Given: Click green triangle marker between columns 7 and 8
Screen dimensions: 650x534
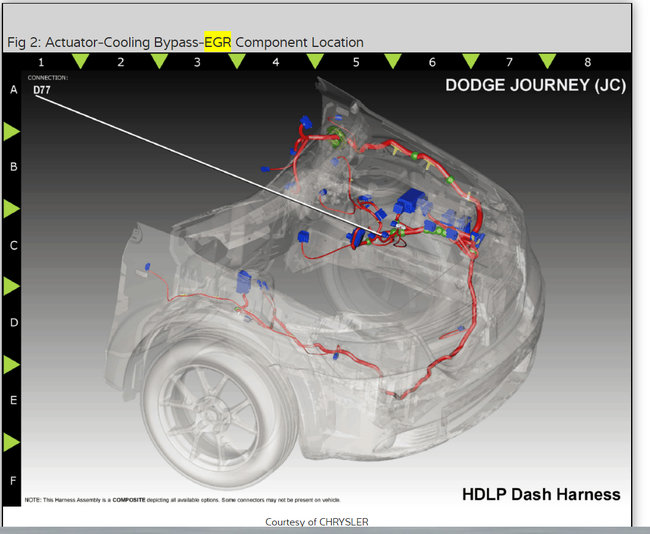Looking at the screenshot, I should [548, 61].
